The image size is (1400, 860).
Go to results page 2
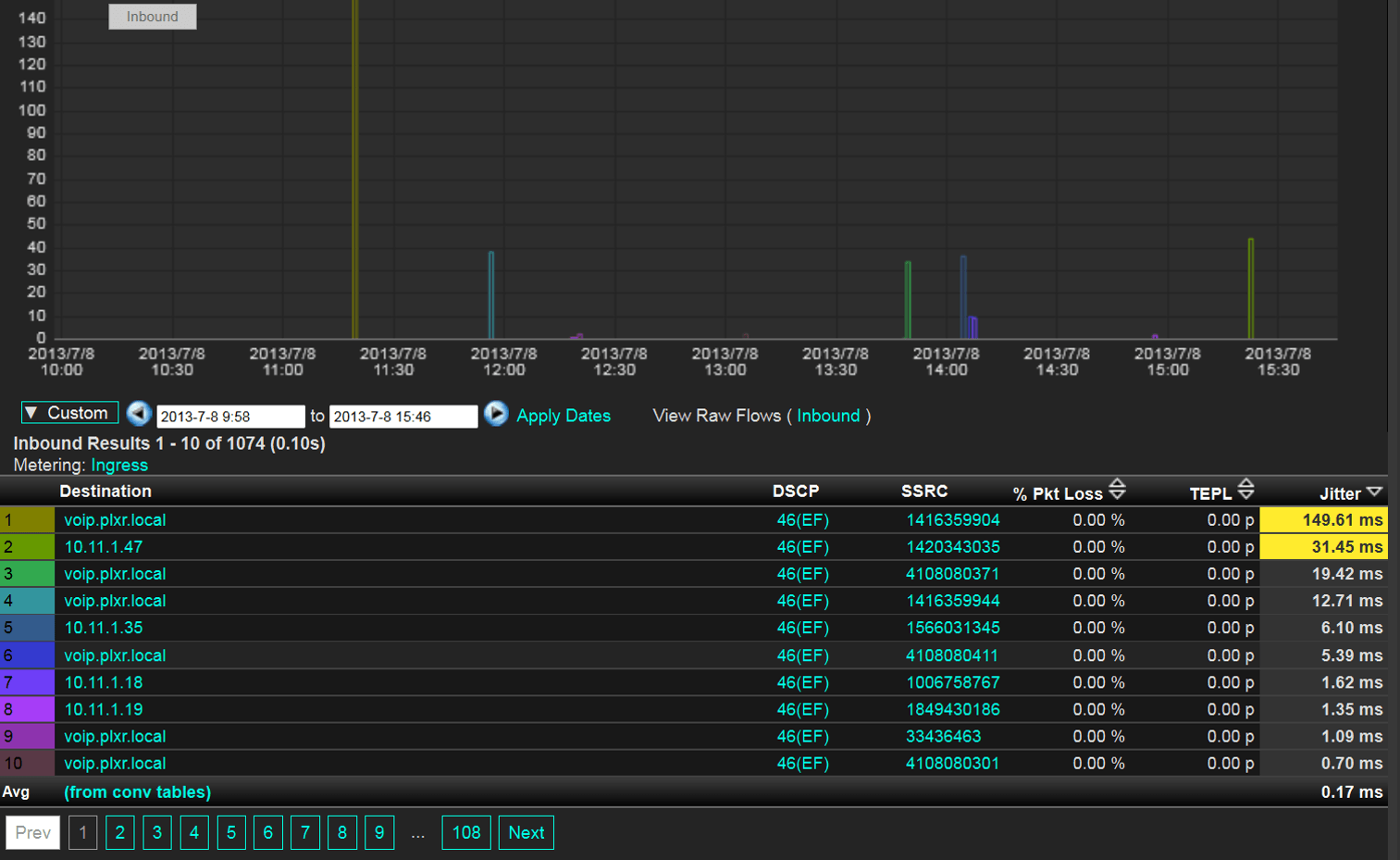(120, 832)
